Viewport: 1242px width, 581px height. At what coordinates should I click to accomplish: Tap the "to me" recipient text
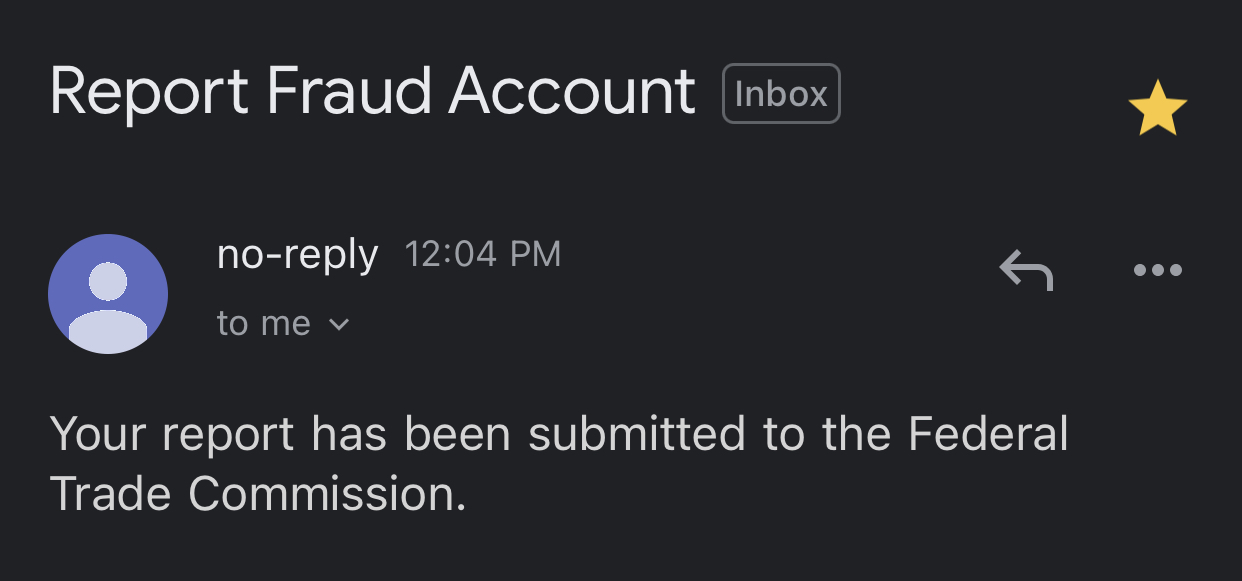pos(264,323)
